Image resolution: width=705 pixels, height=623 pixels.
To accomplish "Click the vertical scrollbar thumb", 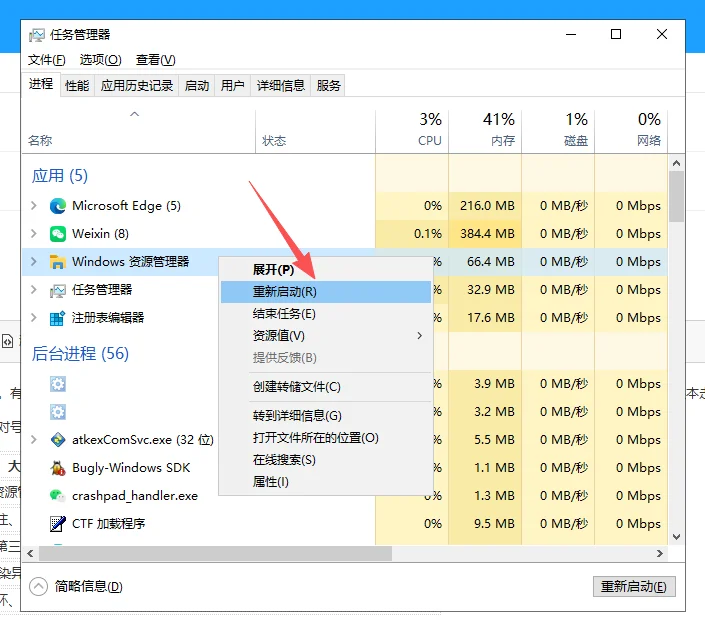I will 676,197.
